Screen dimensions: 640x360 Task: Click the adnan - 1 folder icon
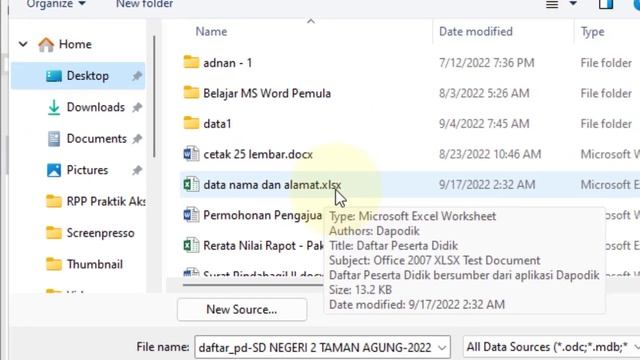click(191, 62)
